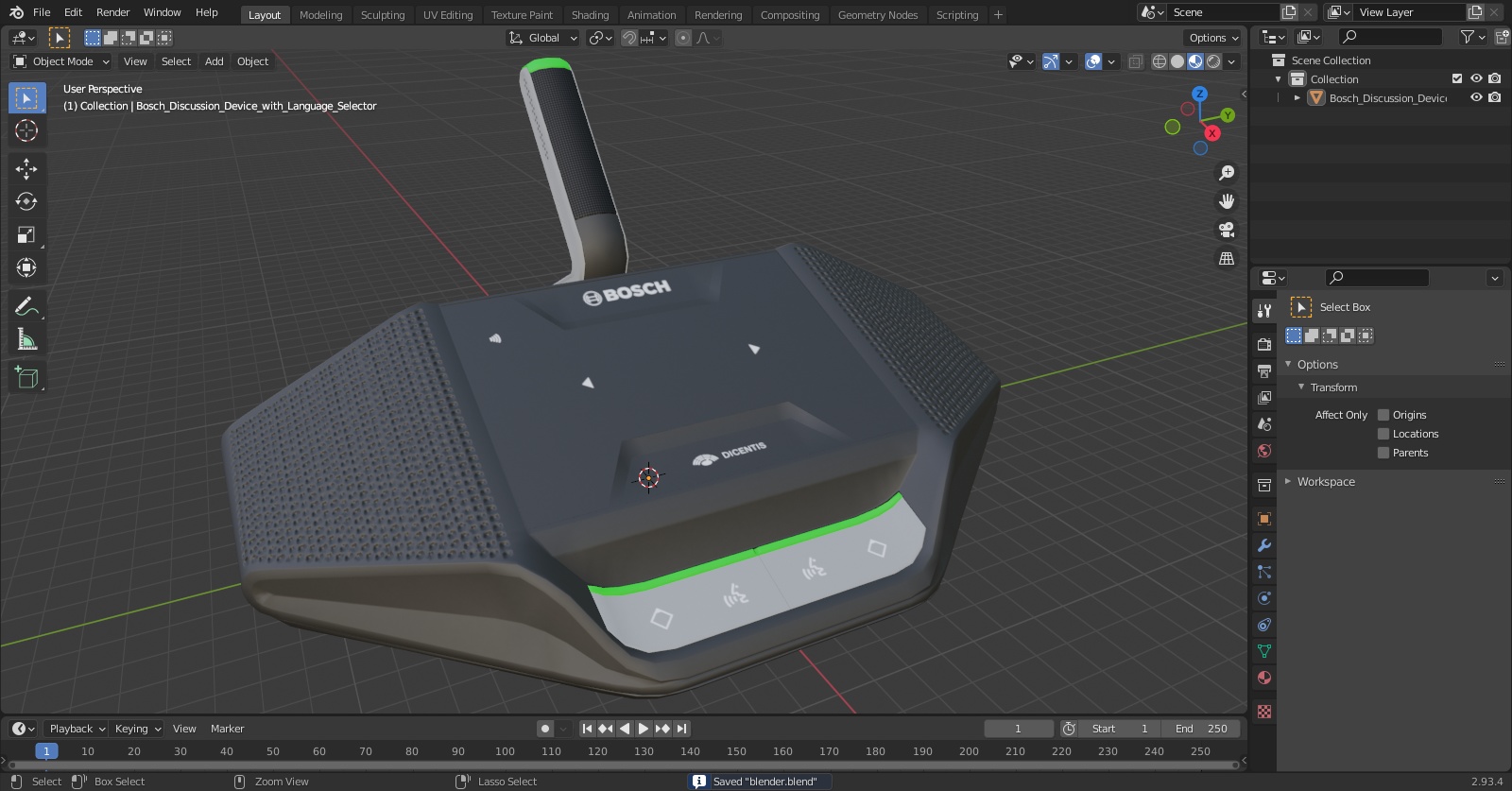Click the zoom magnifier viewport icon

click(1227, 173)
